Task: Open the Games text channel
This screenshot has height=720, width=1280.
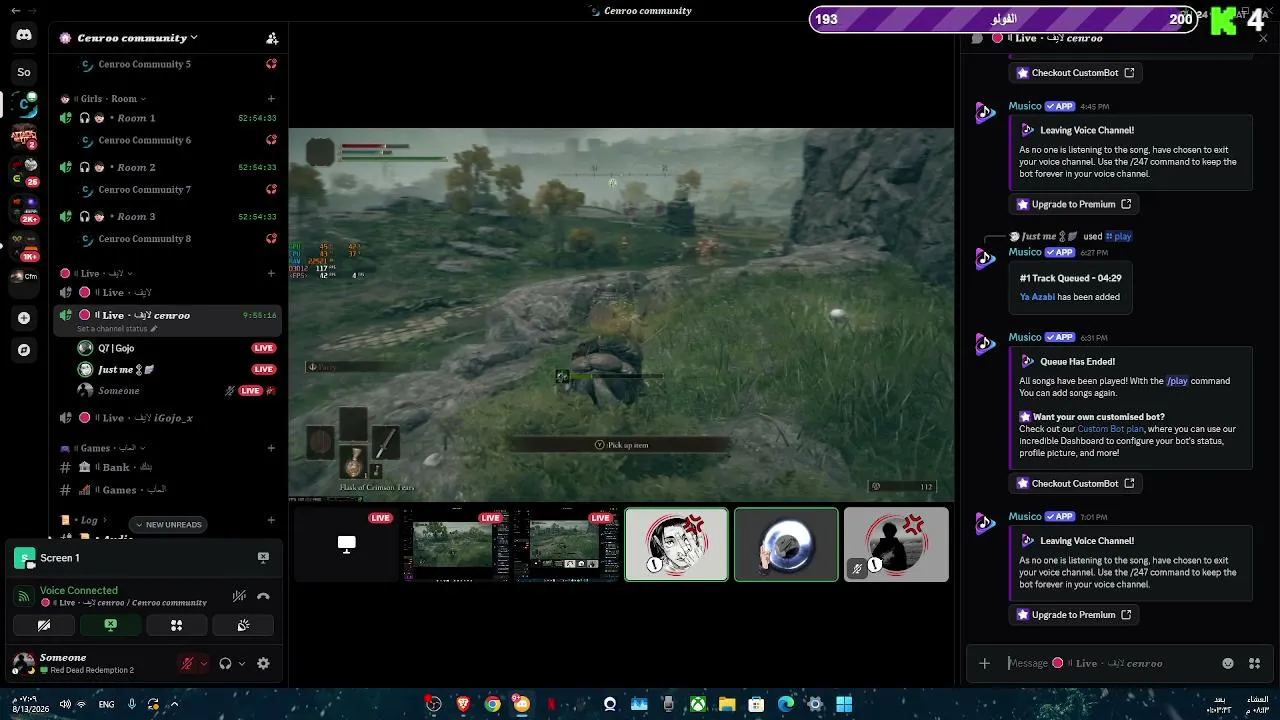Action: pos(167,490)
